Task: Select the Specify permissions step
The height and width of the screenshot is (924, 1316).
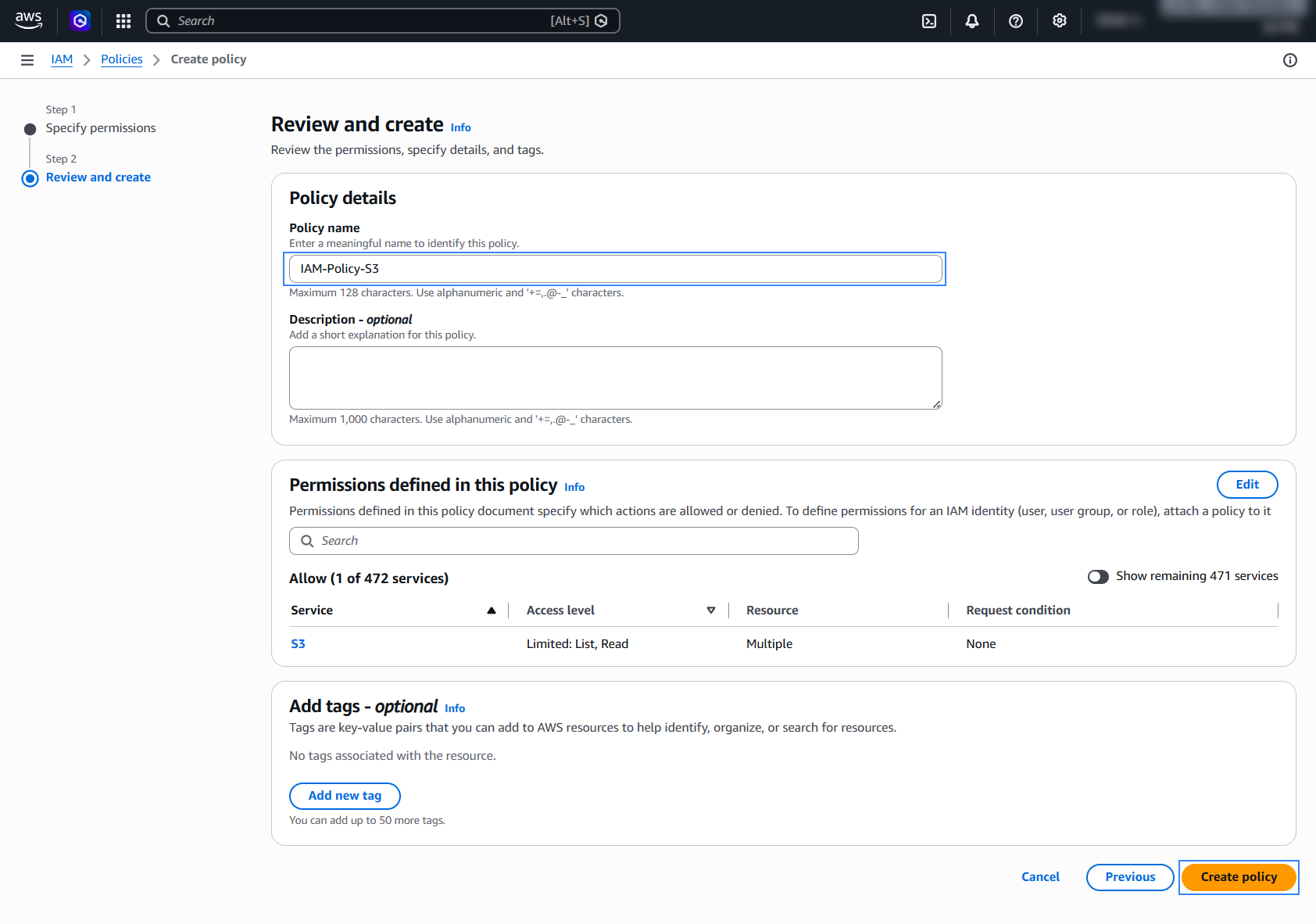Action: point(101,128)
